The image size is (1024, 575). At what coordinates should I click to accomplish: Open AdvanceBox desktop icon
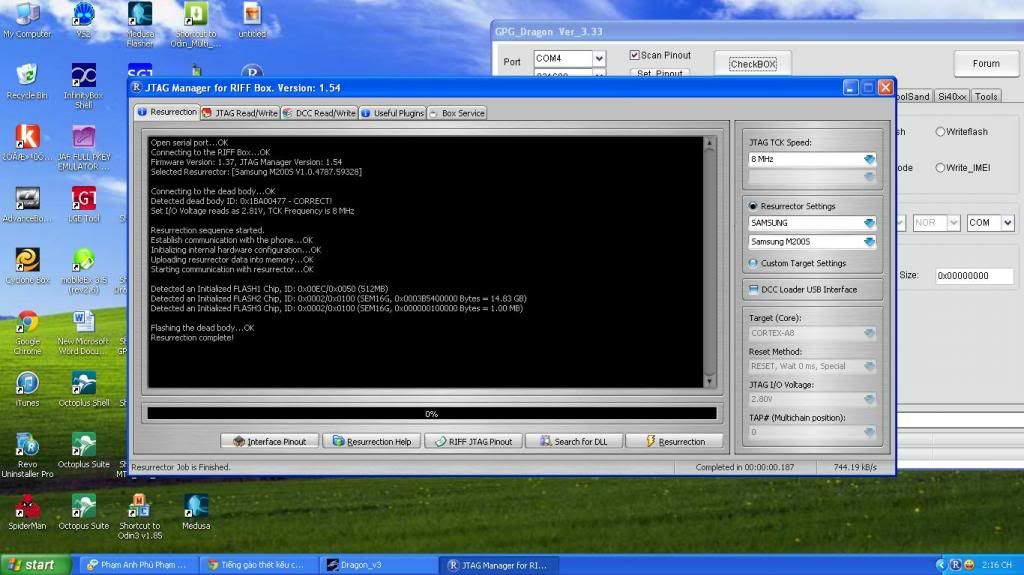click(27, 205)
